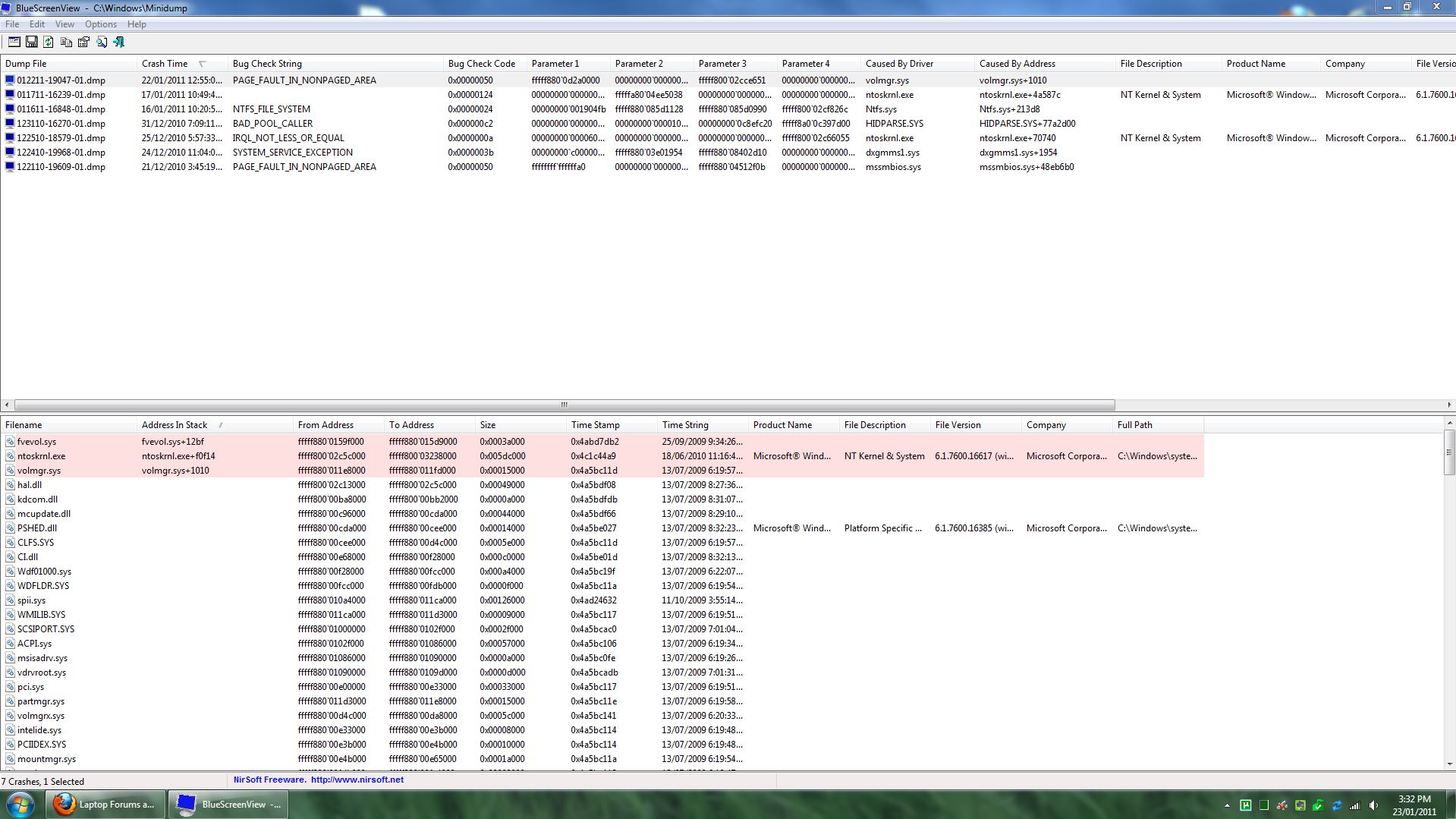This screenshot has width=1456, height=819.
Task: Select the SYSTEM_SERVICE_EXCEPTION crash row
Action: tap(728, 153)
